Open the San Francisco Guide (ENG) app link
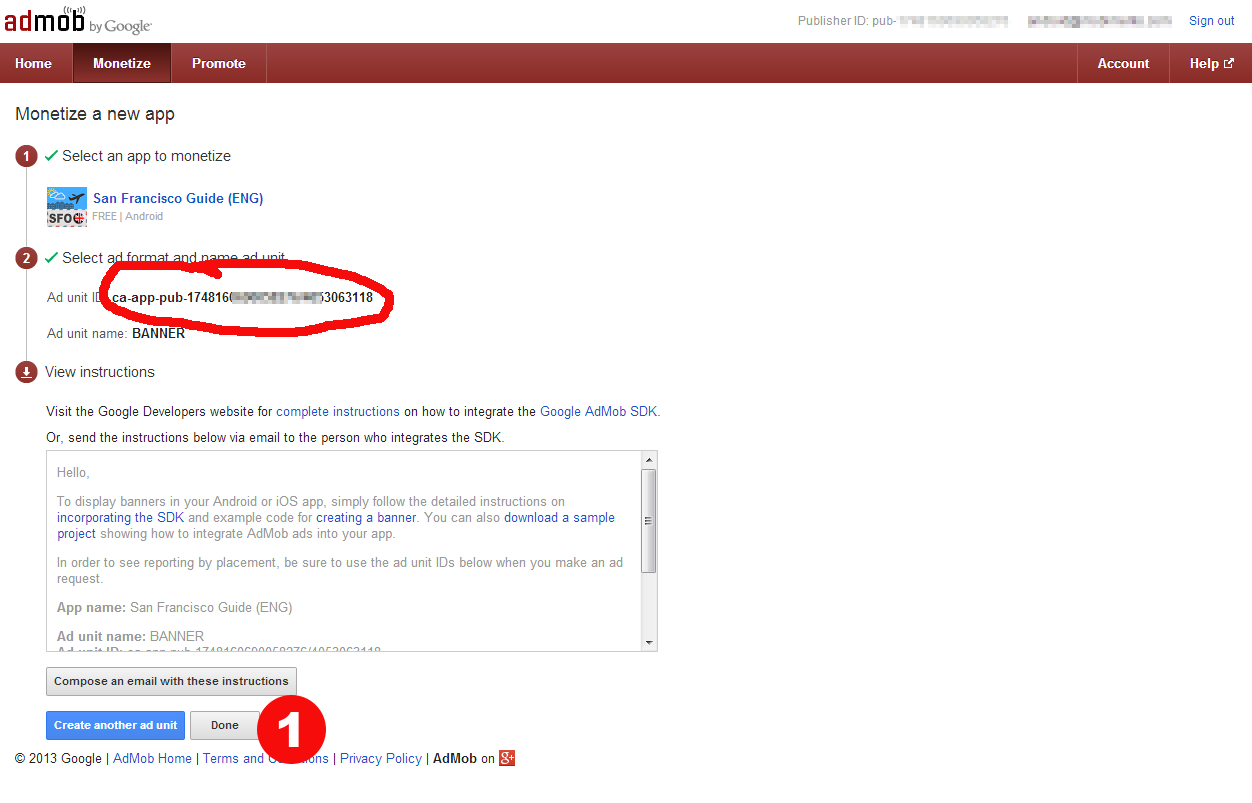This screenshot has width=1252, height=803. [178, 198]
